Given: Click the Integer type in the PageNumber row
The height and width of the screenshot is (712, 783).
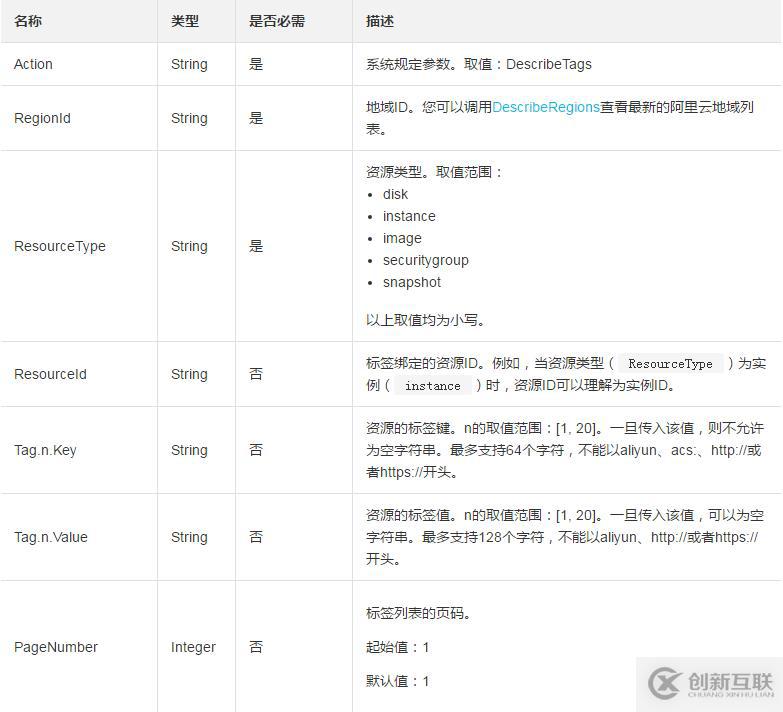Looking at the screenshot, I should coord(193,647).
